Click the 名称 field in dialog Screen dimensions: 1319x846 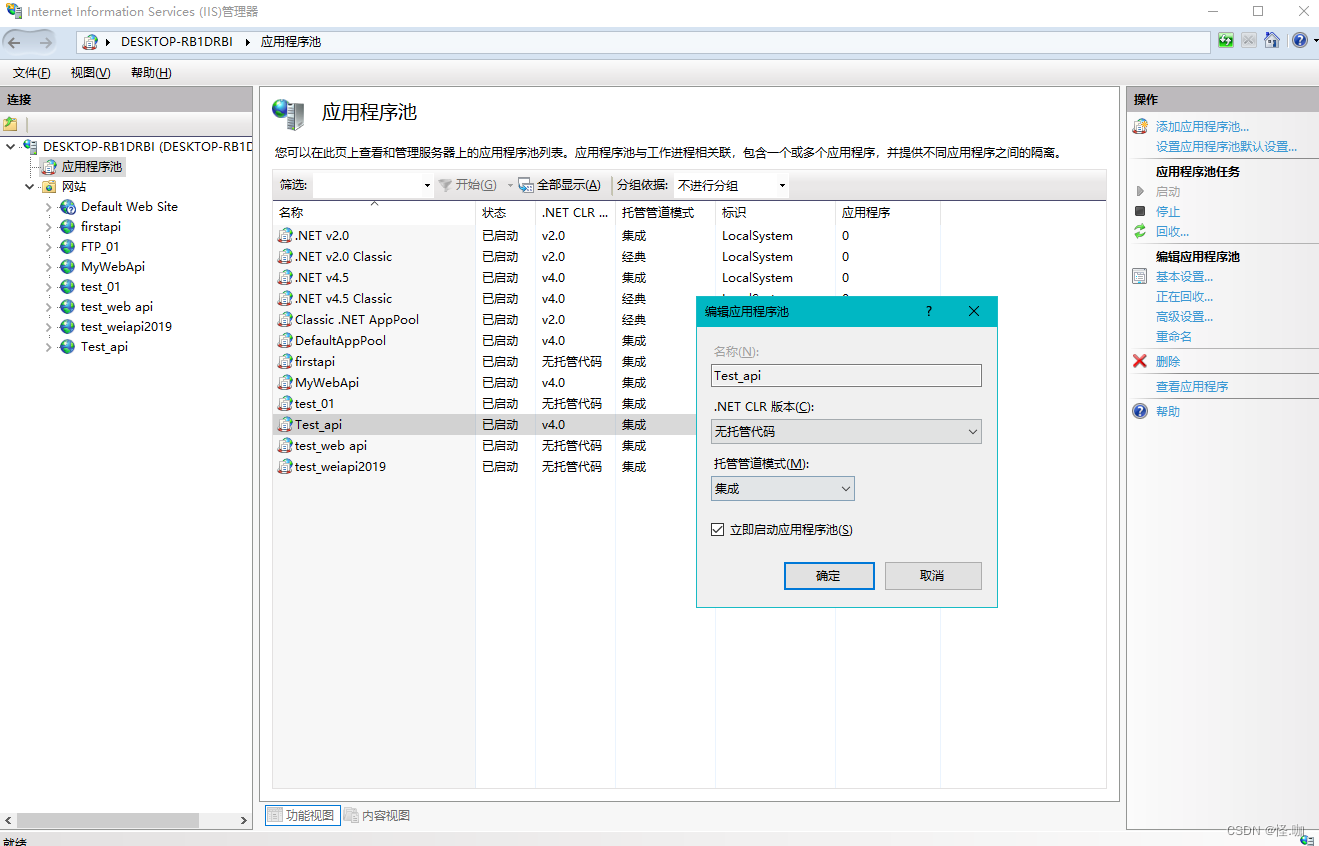[846, 375]
